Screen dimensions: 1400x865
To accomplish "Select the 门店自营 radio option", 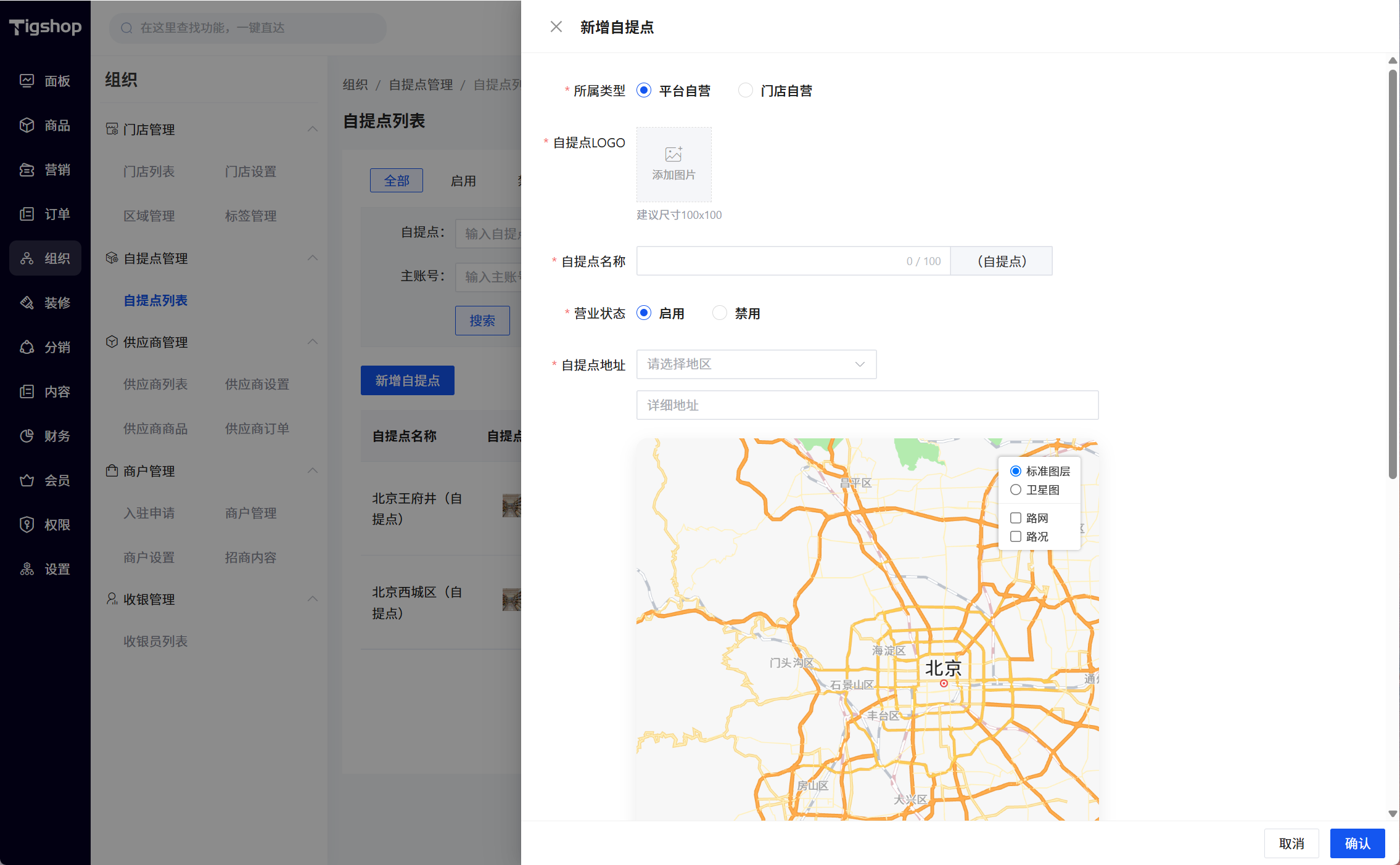I will [x=746, y=91].
